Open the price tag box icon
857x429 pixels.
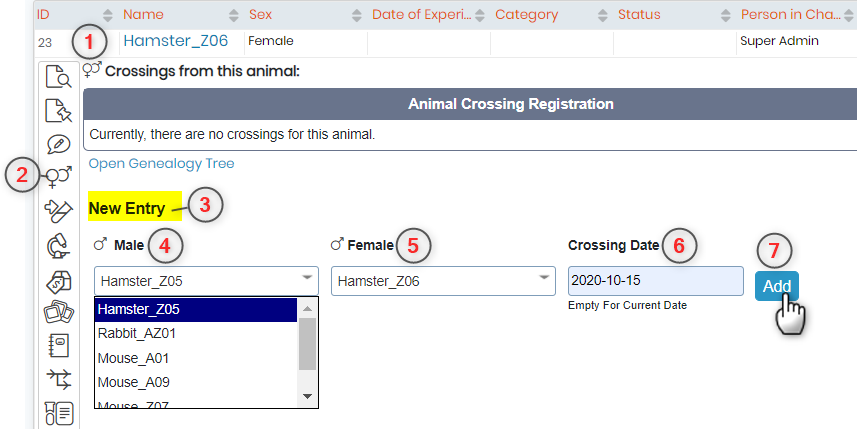tap(58, 282)
